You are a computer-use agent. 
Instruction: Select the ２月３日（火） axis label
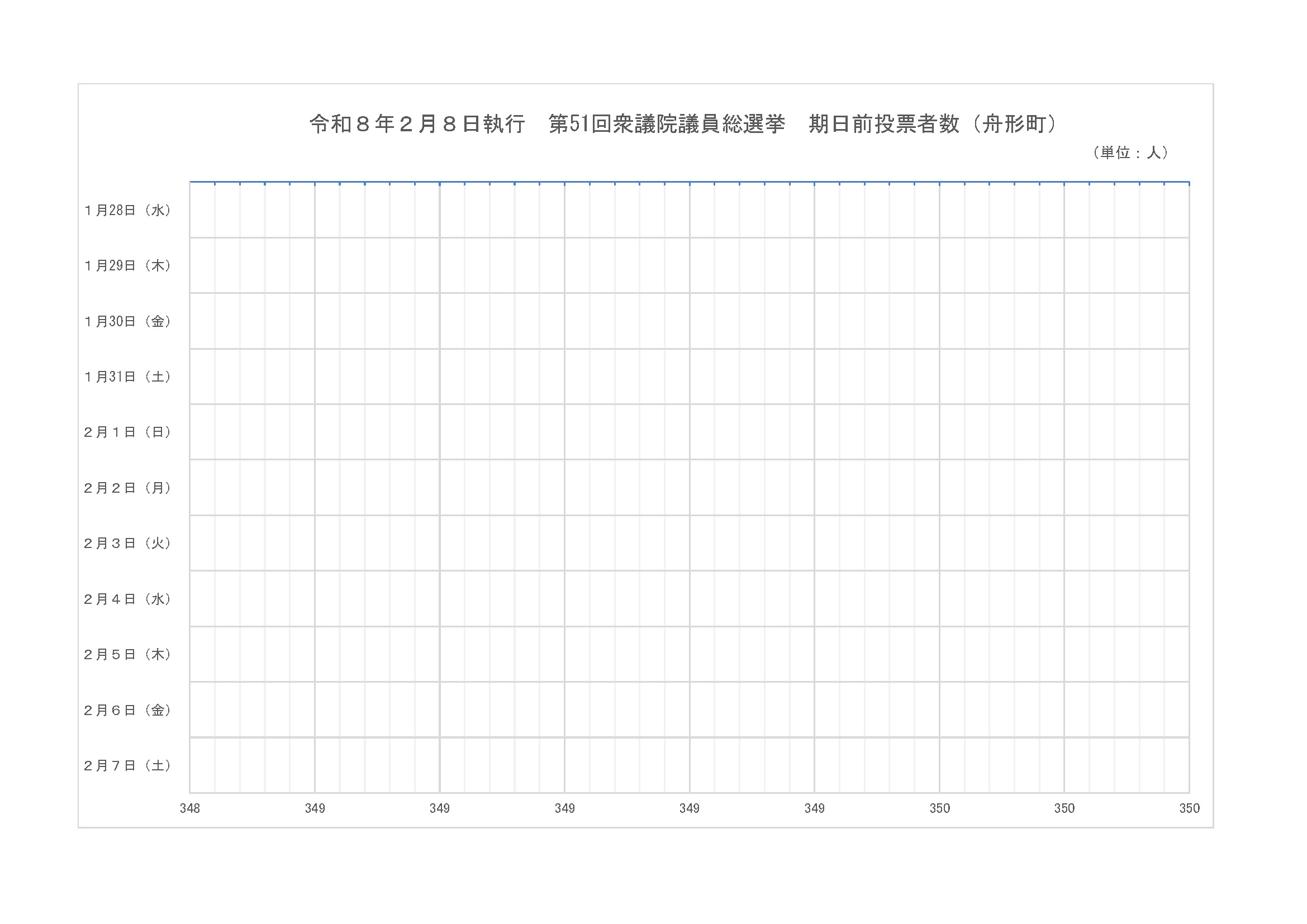127,544
